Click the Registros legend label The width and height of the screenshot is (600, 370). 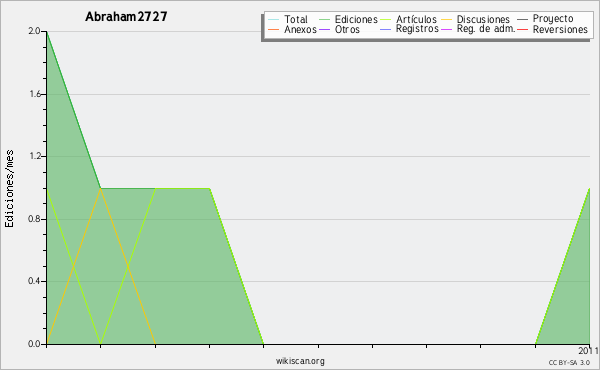click(417, 29)
